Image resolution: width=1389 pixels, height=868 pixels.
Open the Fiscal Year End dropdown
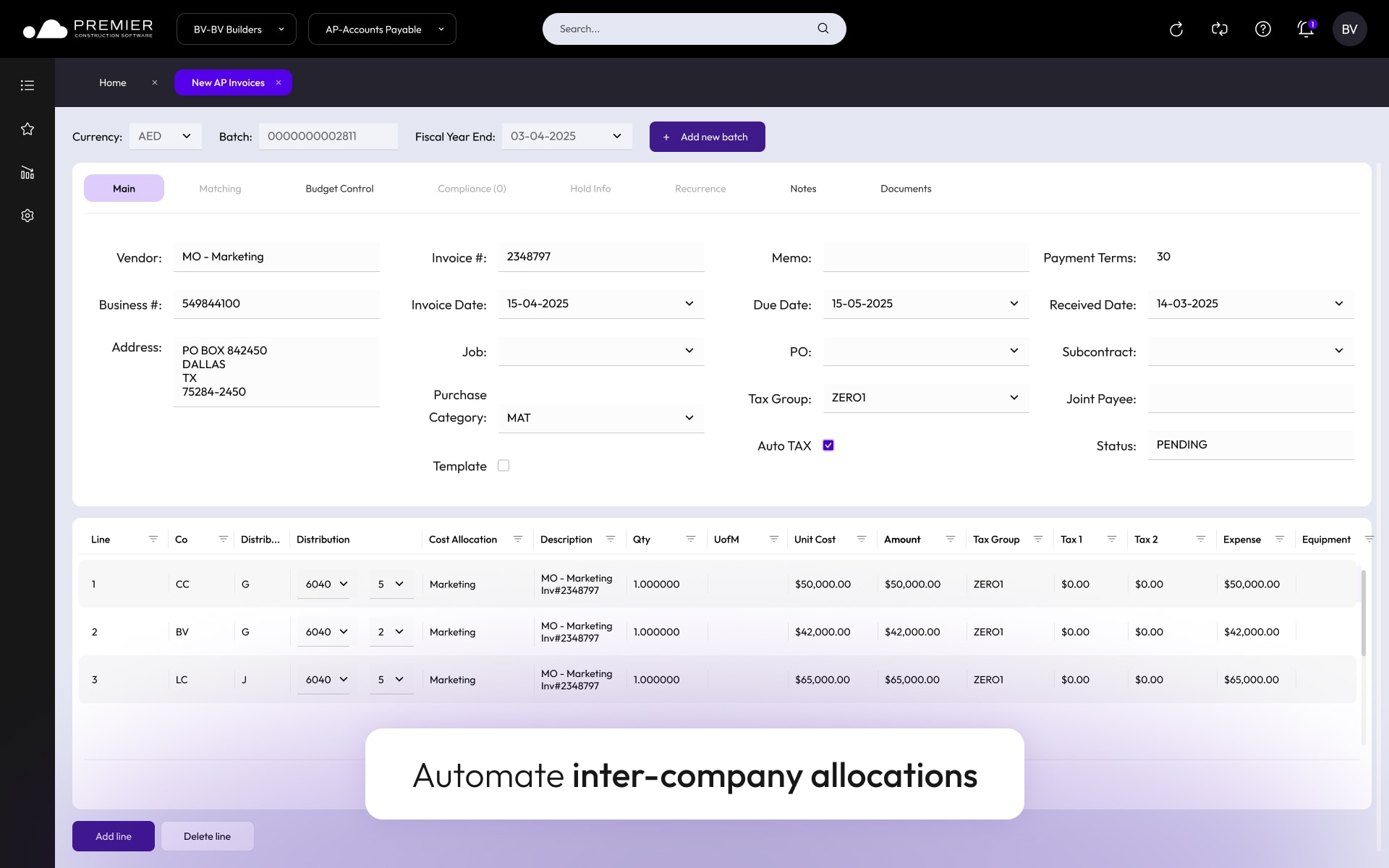(616, 136)
